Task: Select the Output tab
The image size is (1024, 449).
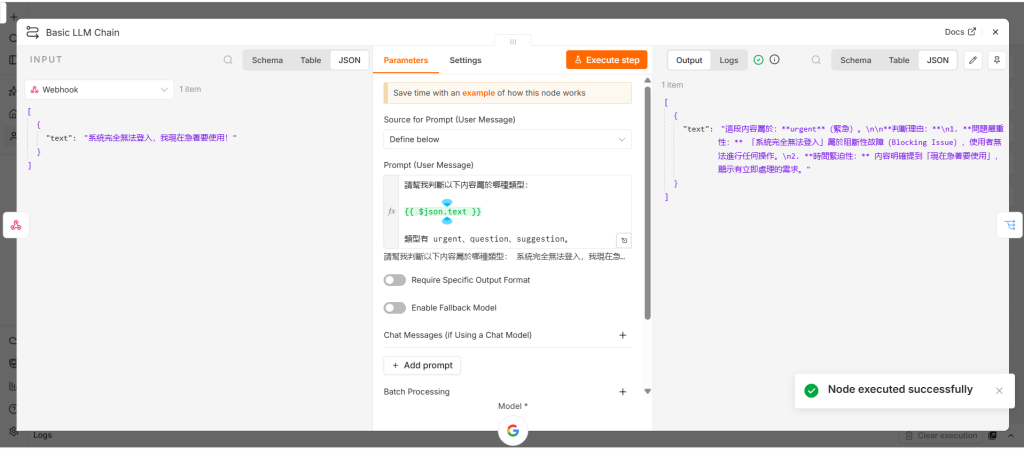Action: (x=688, y=60)
